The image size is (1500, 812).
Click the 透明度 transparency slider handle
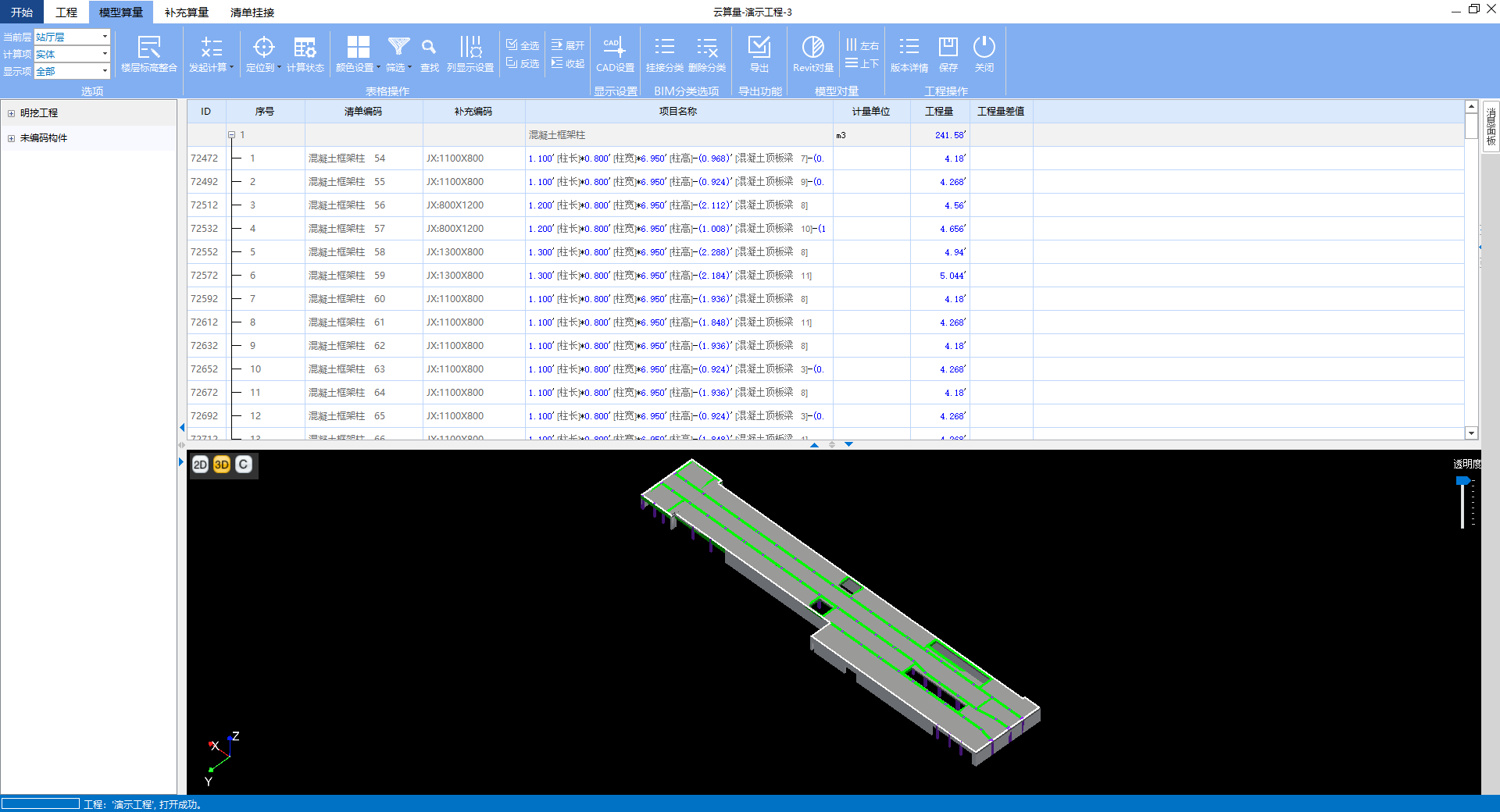pos(1462,481)
